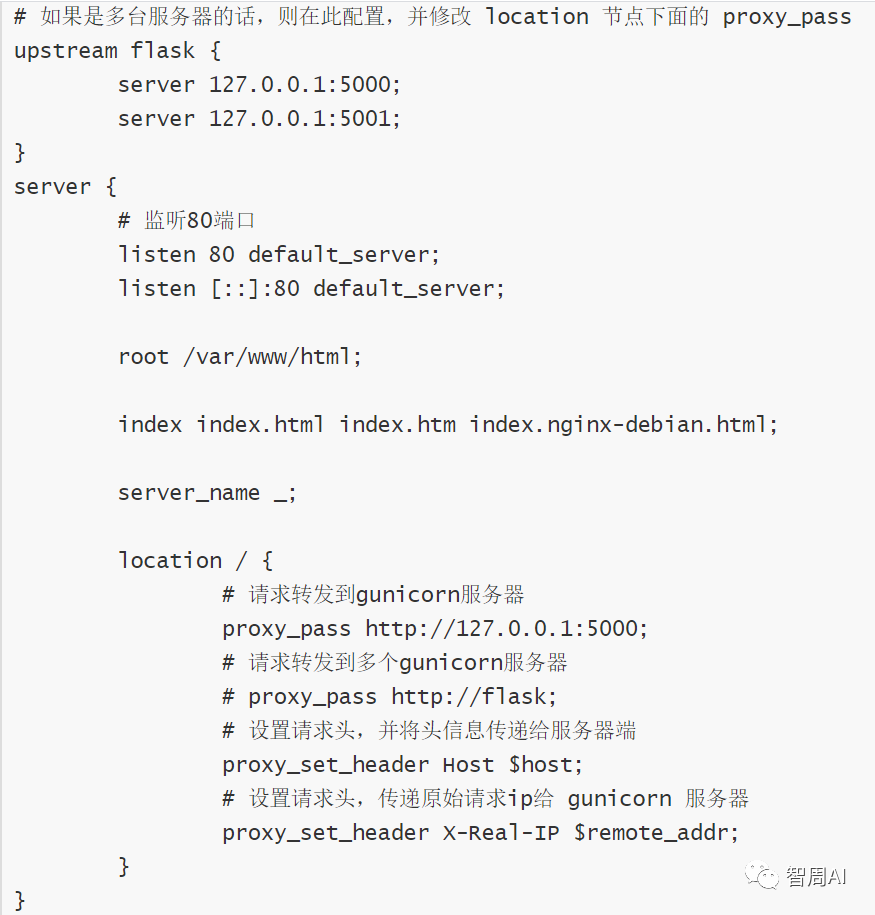Image resolution: width=875 pixels, height=915 pixels.
Task: Click the 'upstream flask {' line
Action: click(x=117, y=51)
